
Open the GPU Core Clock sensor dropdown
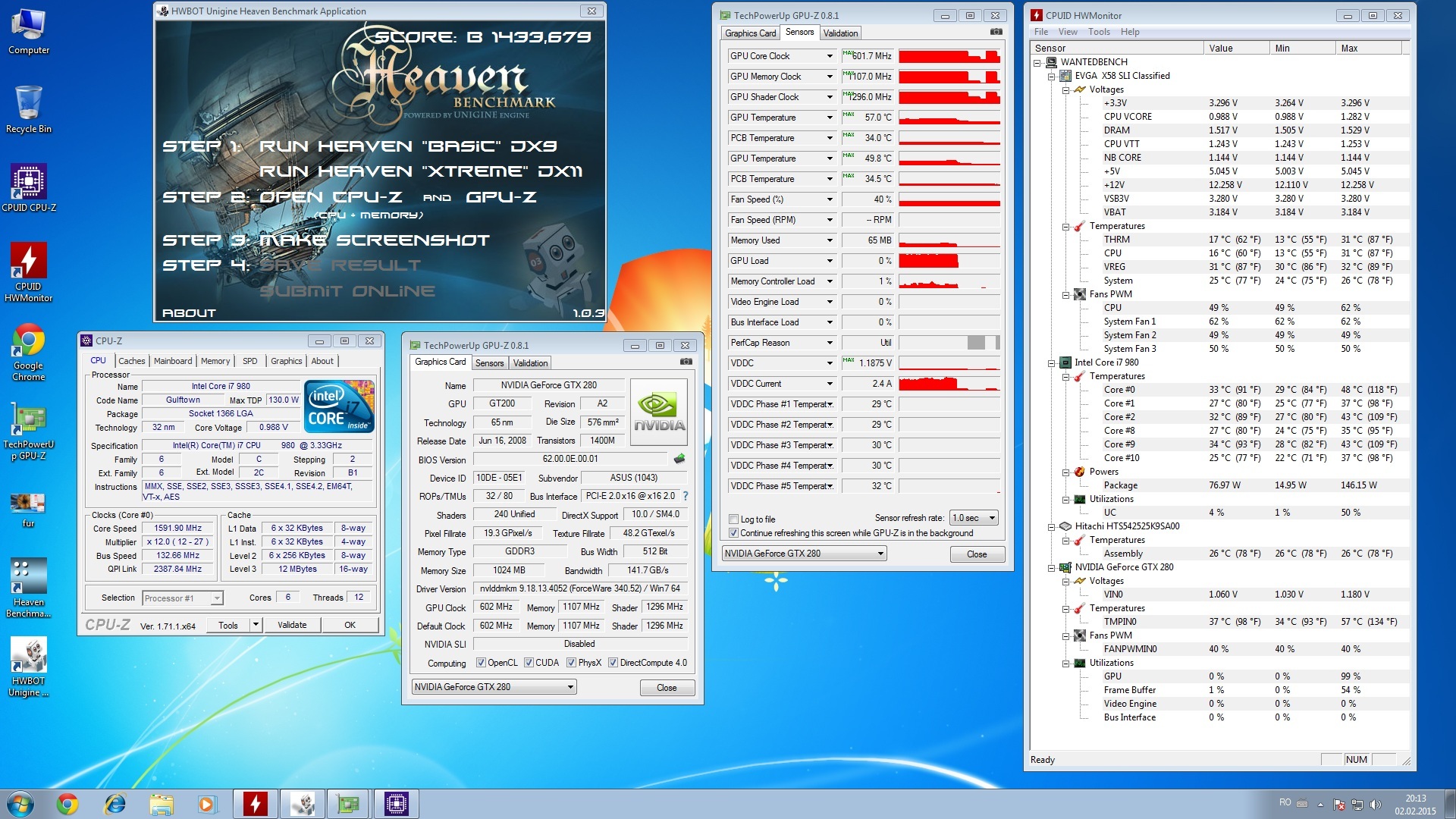click(830, 56)
